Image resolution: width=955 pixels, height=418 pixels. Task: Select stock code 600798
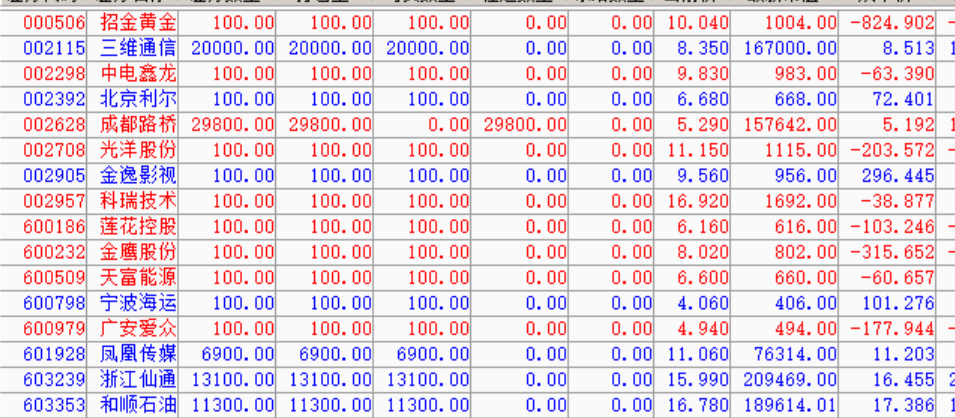click(x=54, y=303)
